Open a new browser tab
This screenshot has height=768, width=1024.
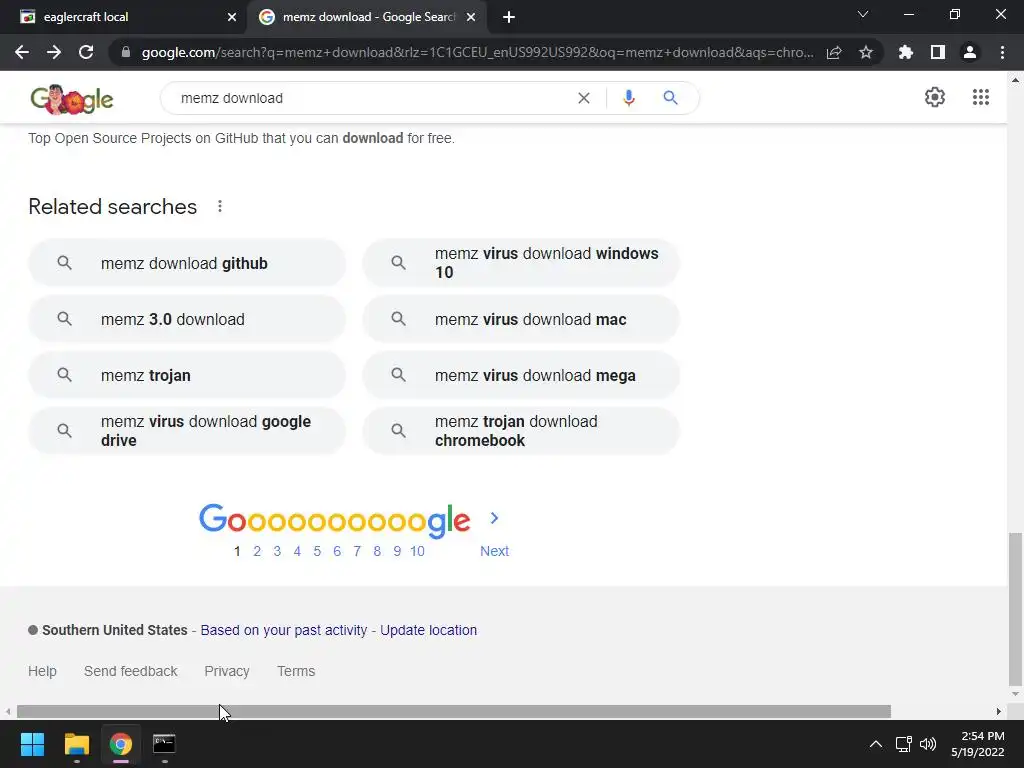coord(509,17)
